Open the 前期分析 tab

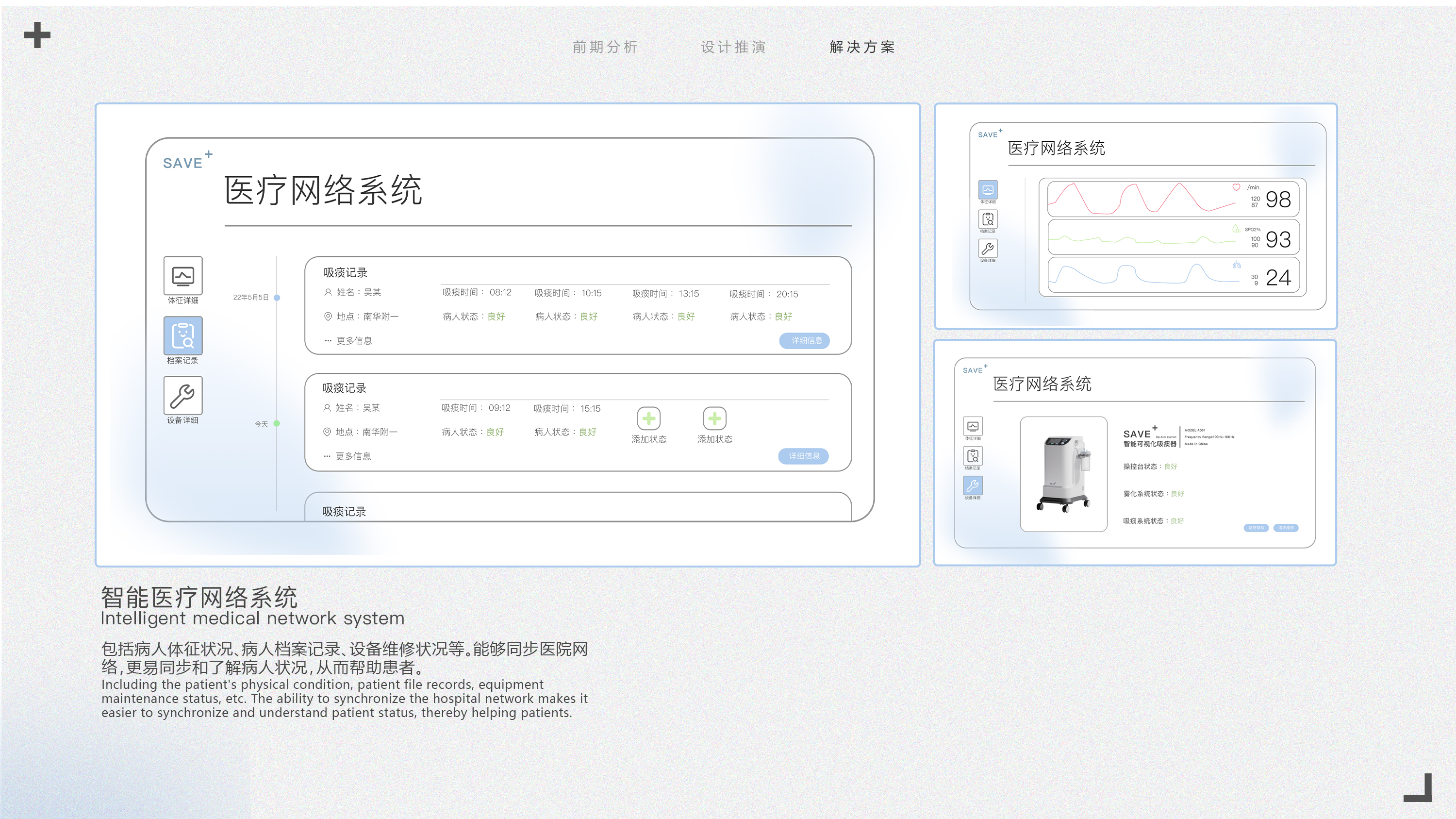click(x=605, y=47)
